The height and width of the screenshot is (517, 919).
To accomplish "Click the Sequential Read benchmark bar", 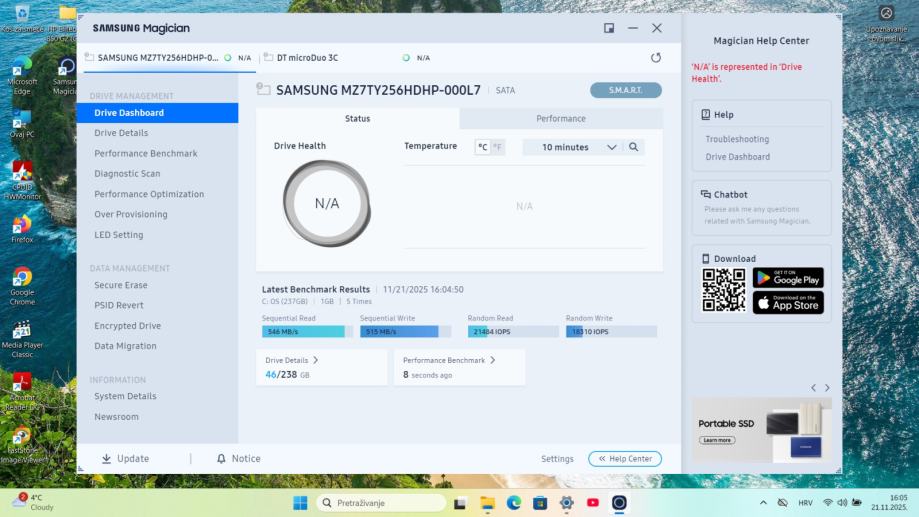I will click(x=307, y=331).
